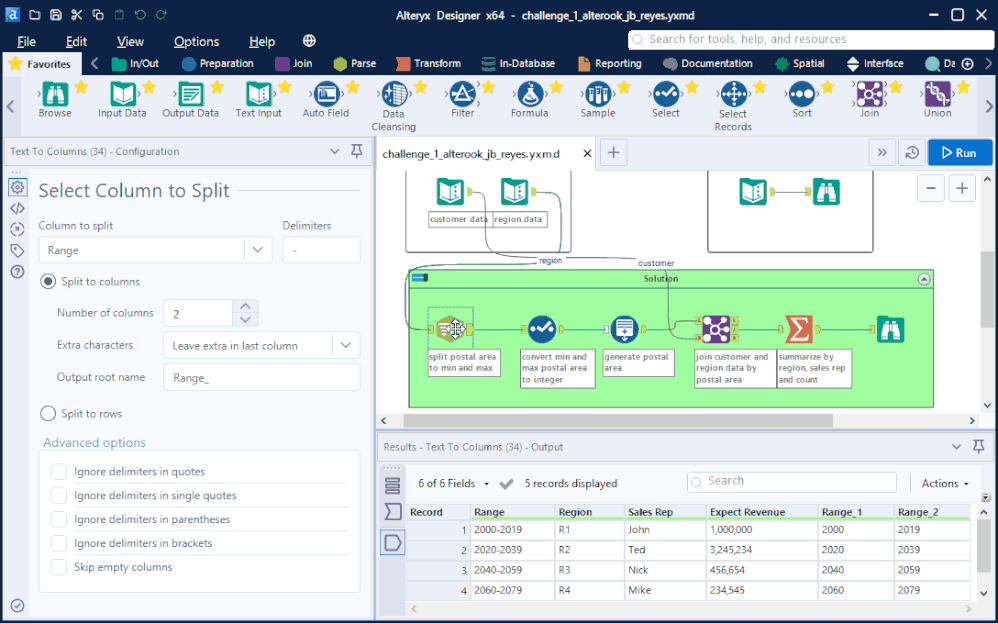Click the Results Search field

click(x=792, y=481)
